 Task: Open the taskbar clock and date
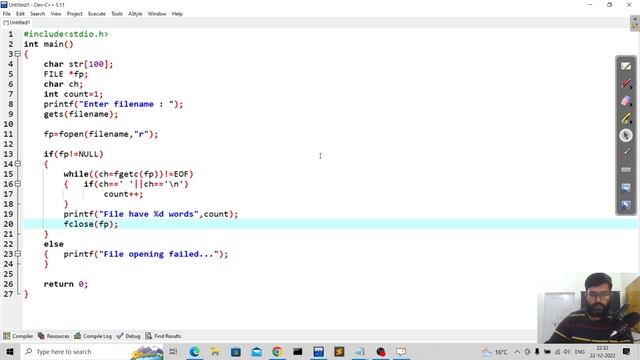[x=602, y=351]
